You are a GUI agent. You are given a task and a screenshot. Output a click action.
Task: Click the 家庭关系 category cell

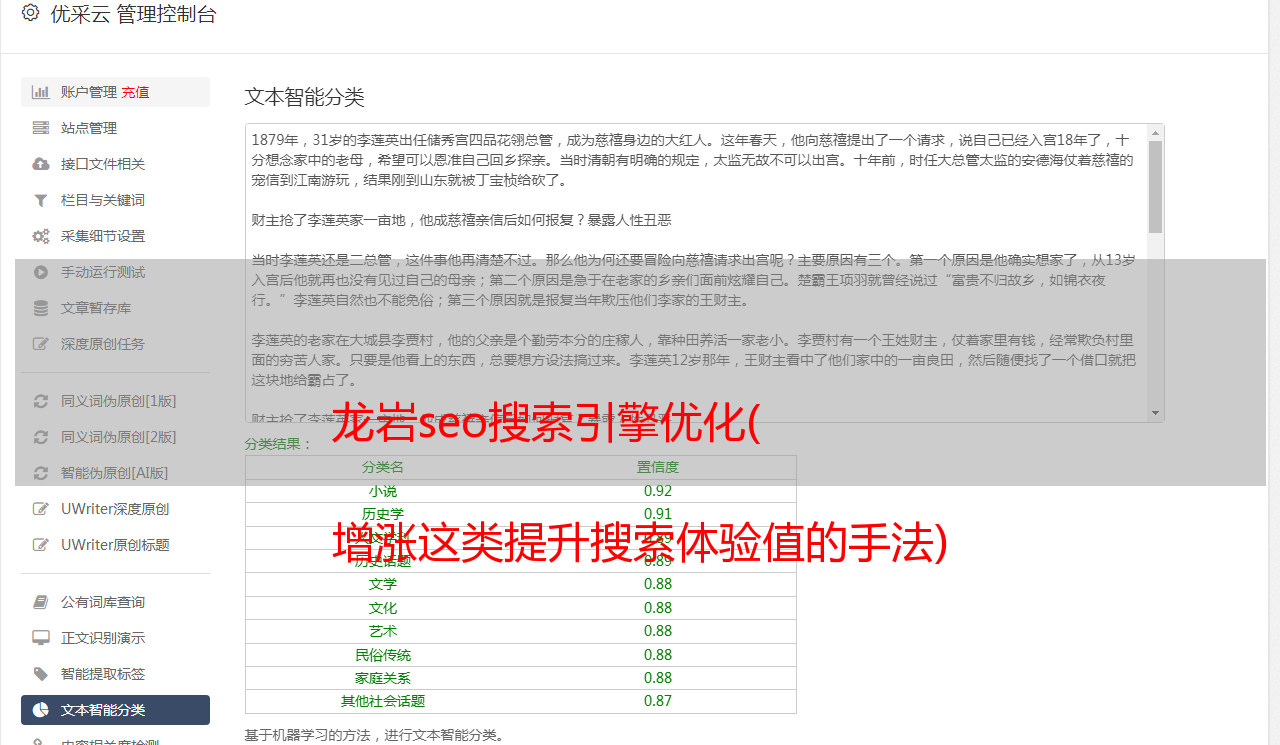point(383,678)
